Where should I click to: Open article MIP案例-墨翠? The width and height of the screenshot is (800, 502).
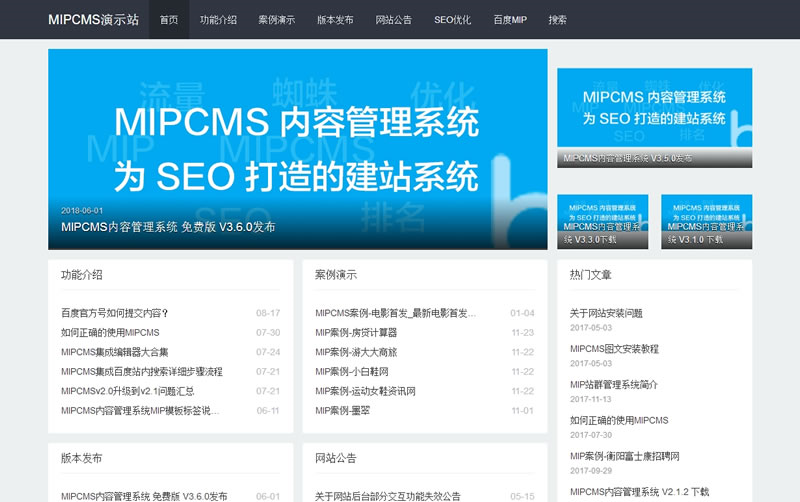342,410
